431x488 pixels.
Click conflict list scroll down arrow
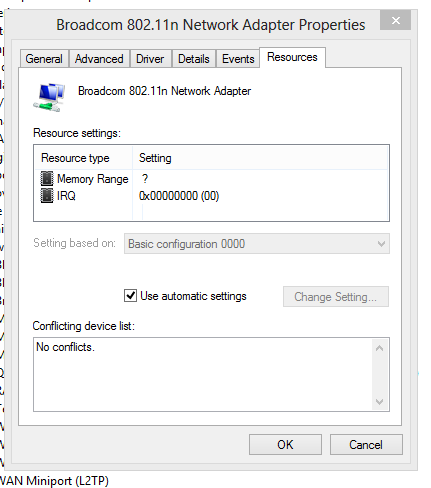(379, 401)
